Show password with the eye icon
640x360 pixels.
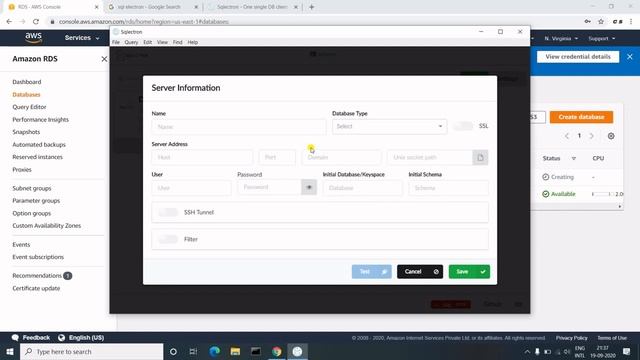pyautogui.click(x=309, y=187)
